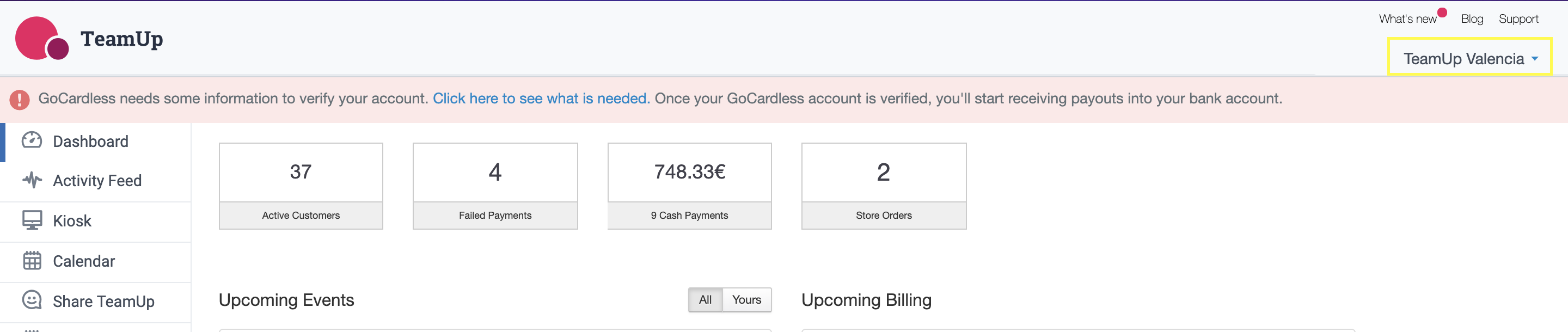
Task: Click the Activity Feed pulse icon
Action: (32, 180)
